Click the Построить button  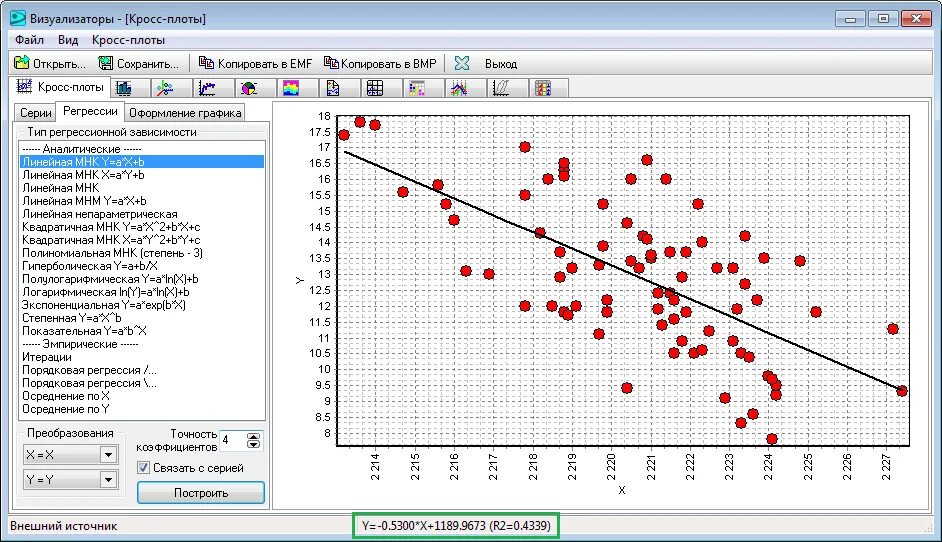point(201,493)
